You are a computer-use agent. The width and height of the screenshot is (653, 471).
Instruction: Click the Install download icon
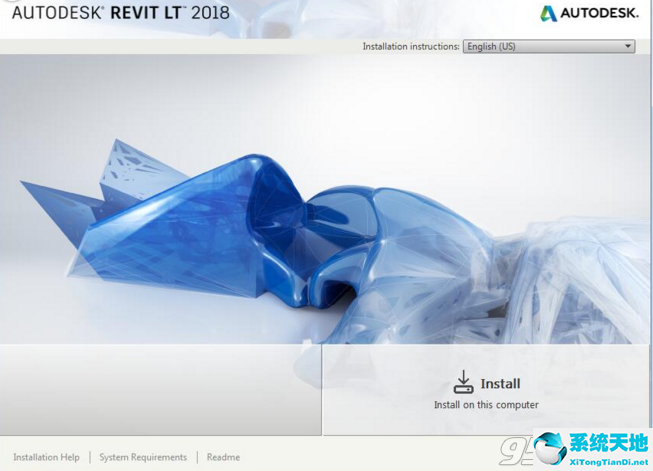pos(463,382)
